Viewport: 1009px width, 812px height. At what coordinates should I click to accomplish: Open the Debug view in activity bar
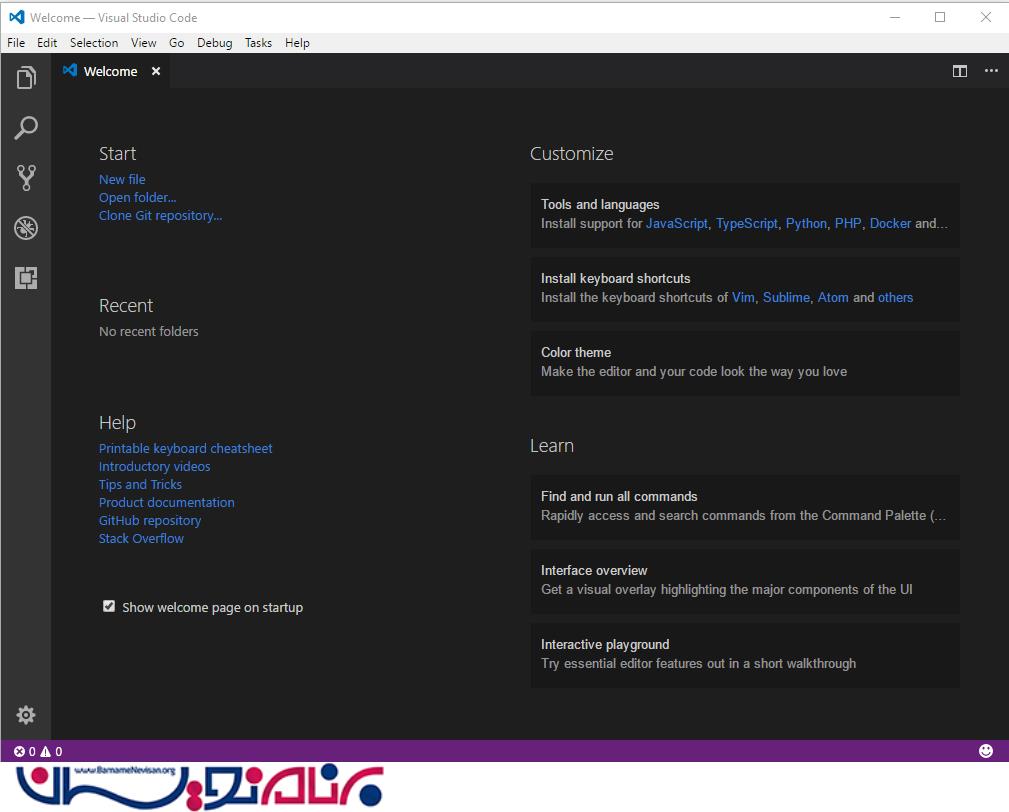coord(26,228)
